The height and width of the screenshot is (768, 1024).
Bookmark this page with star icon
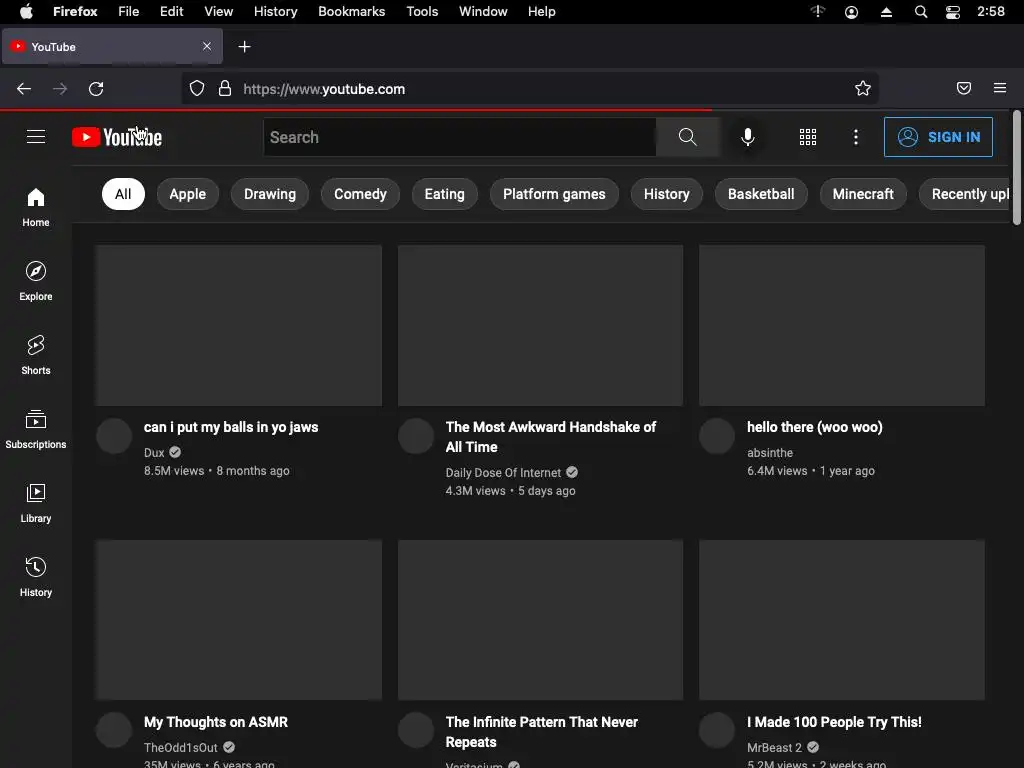pyautogui.click(x=863, y=89)
